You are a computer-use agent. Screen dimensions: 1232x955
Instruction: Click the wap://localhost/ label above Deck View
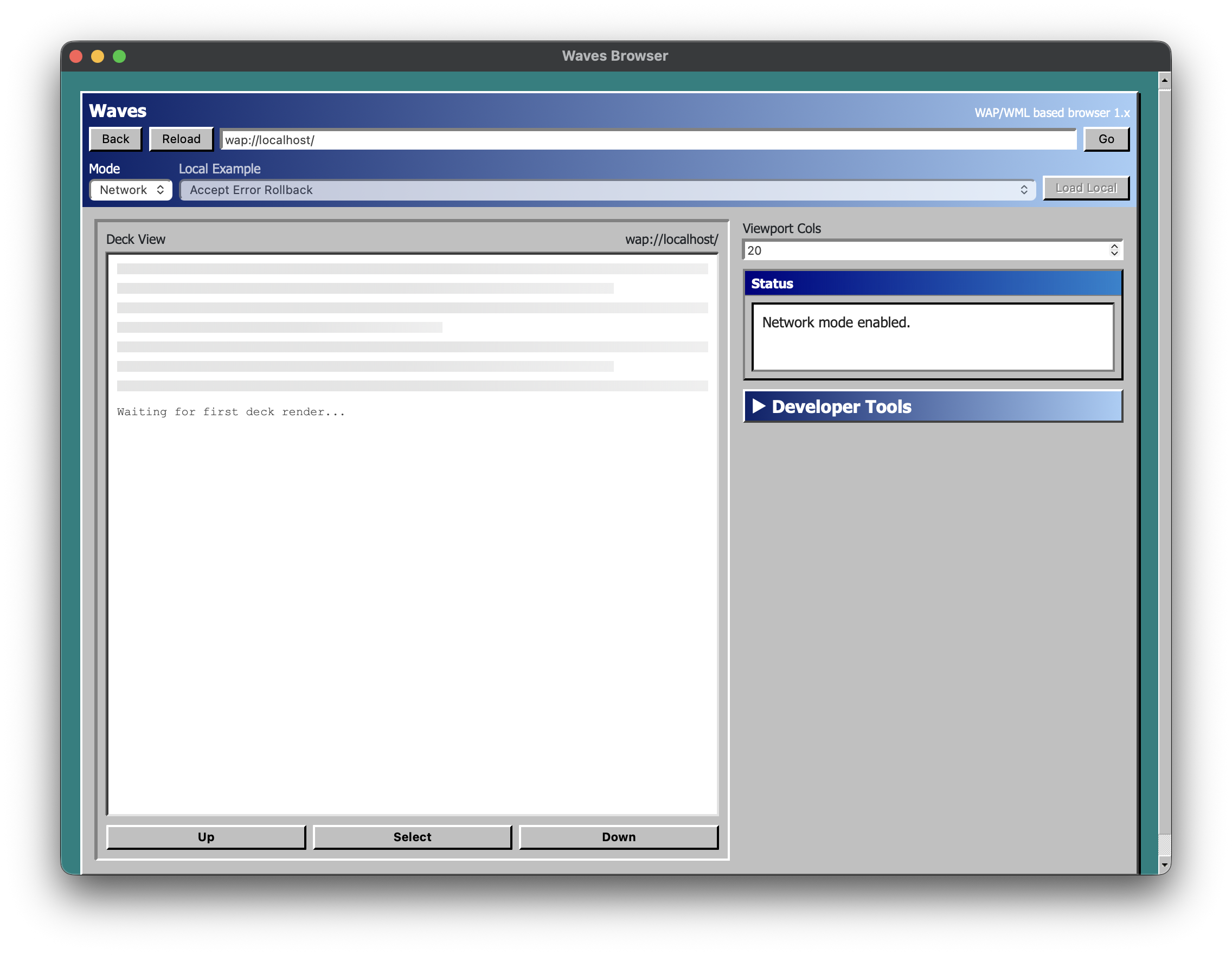[672, 239]
